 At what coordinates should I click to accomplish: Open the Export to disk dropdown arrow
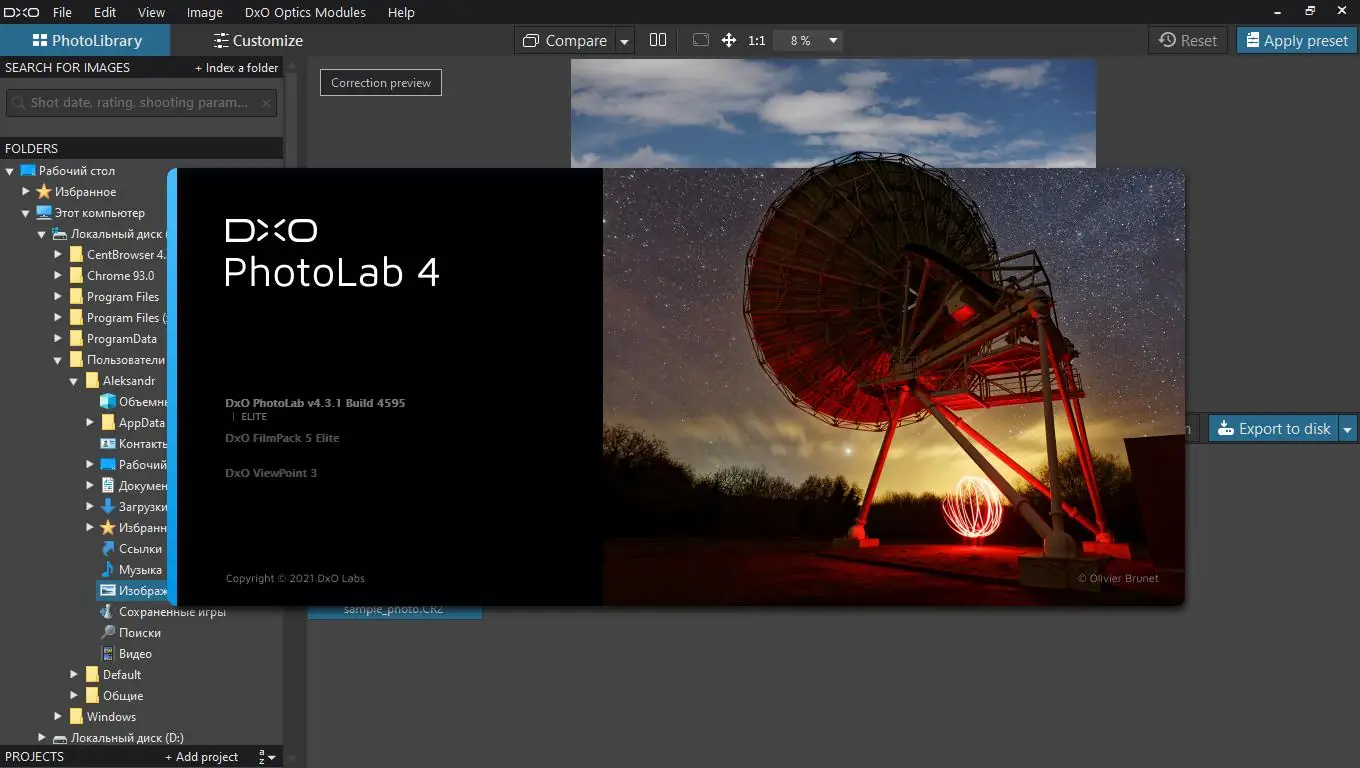click(x=1347, y=429)
